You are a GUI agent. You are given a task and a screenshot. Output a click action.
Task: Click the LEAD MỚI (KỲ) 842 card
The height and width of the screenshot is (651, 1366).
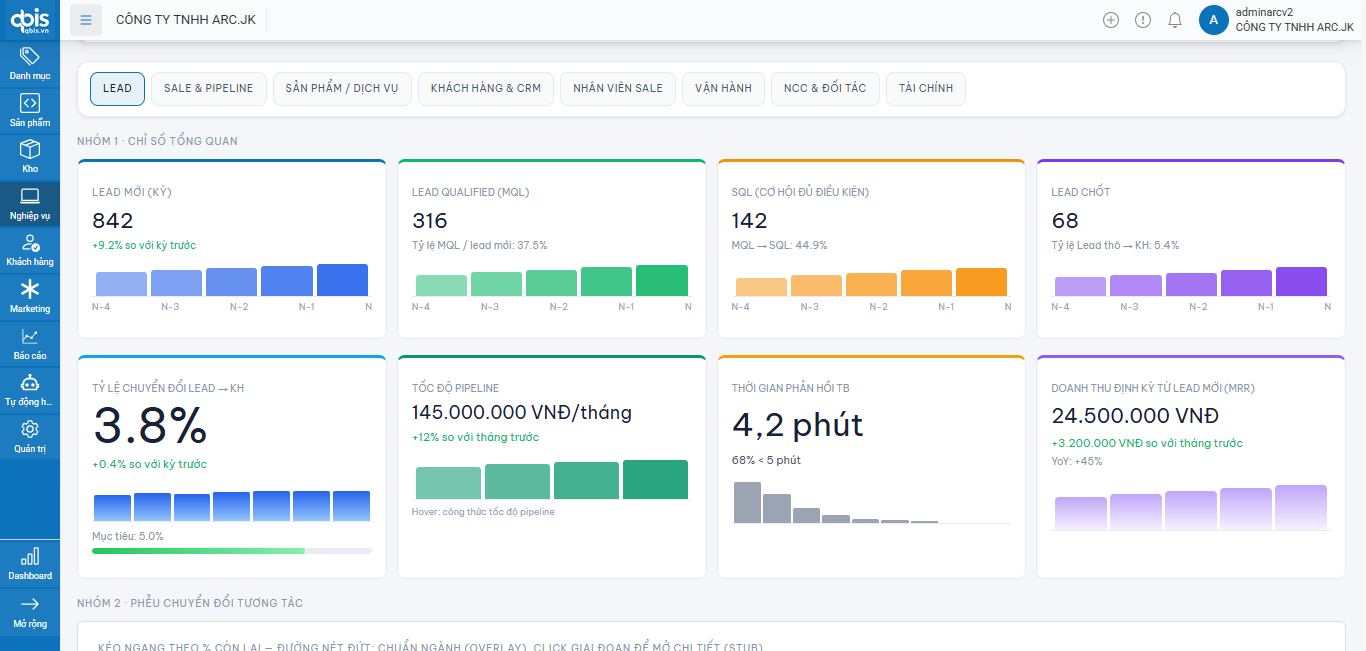(x=231, y=248)
